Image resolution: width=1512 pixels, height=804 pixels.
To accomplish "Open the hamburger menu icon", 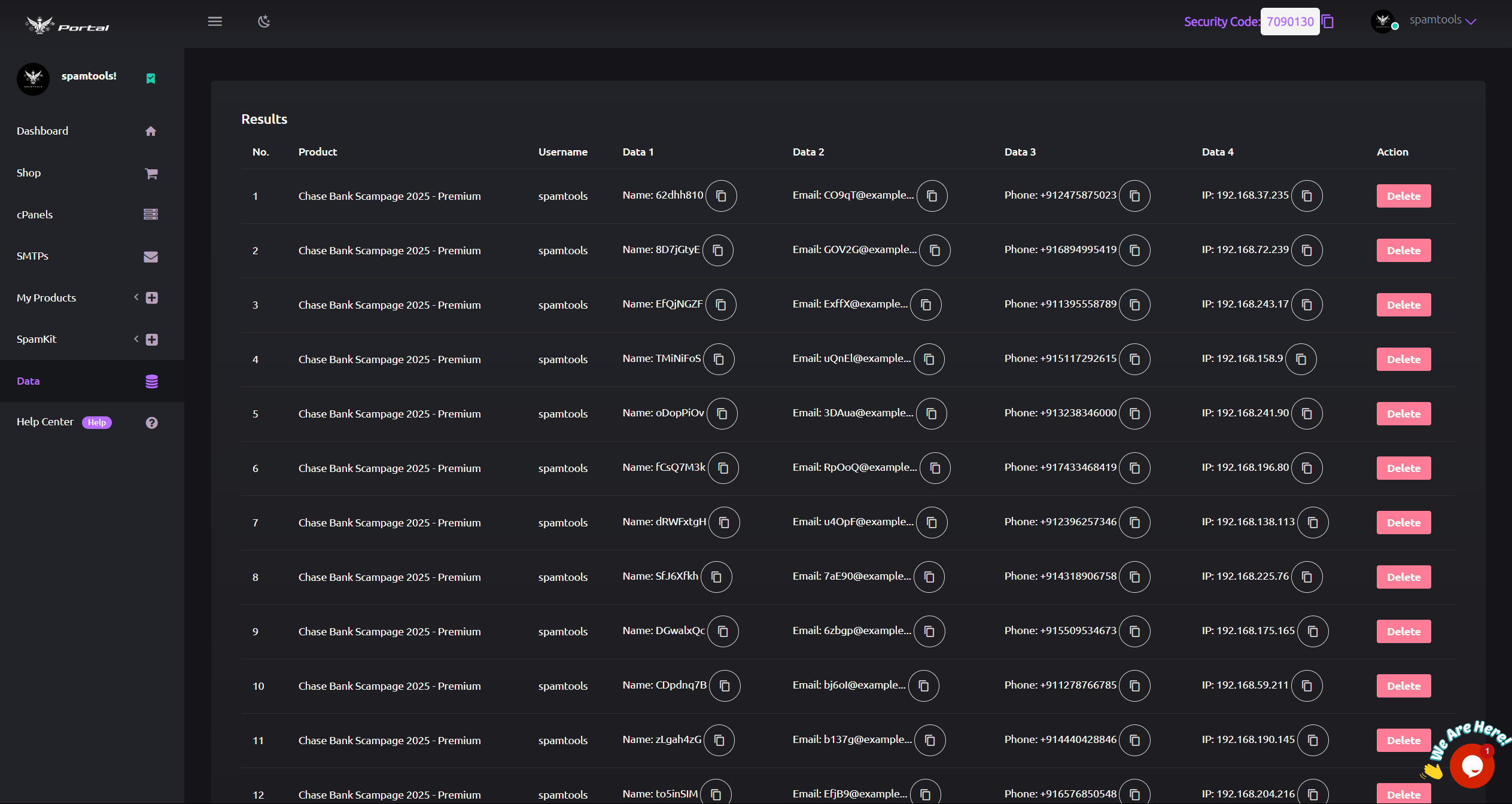I will (215, 22).
